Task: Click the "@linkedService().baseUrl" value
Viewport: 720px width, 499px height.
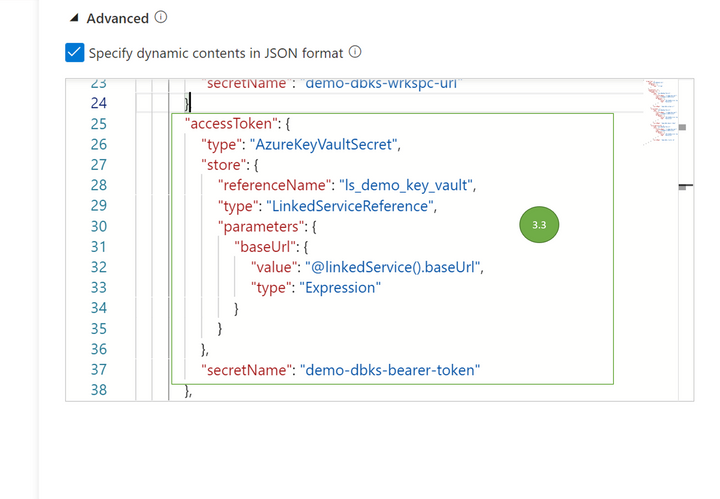Action: [x=393, y=267]
